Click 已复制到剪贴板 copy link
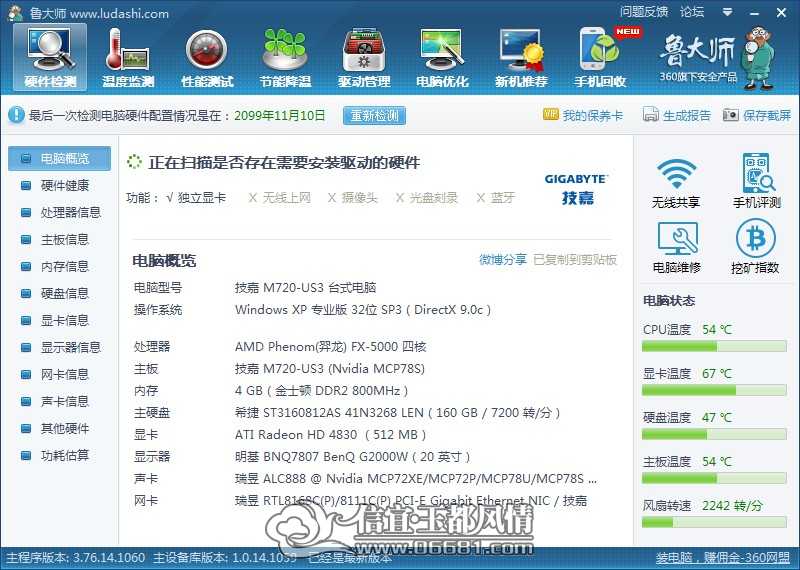 click(575, 259)
